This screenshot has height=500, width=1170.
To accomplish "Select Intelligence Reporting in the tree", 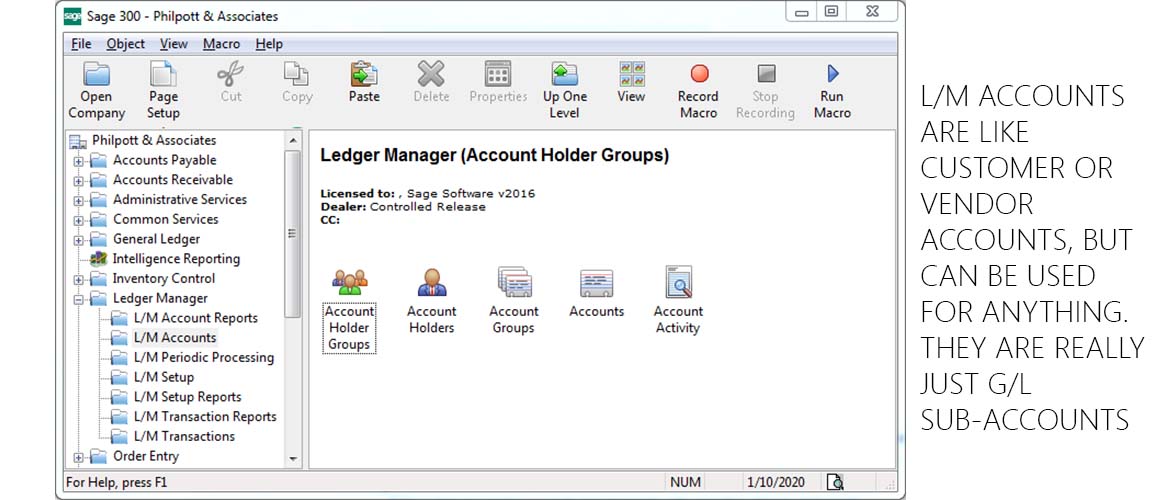I will (x=176, y=259).
